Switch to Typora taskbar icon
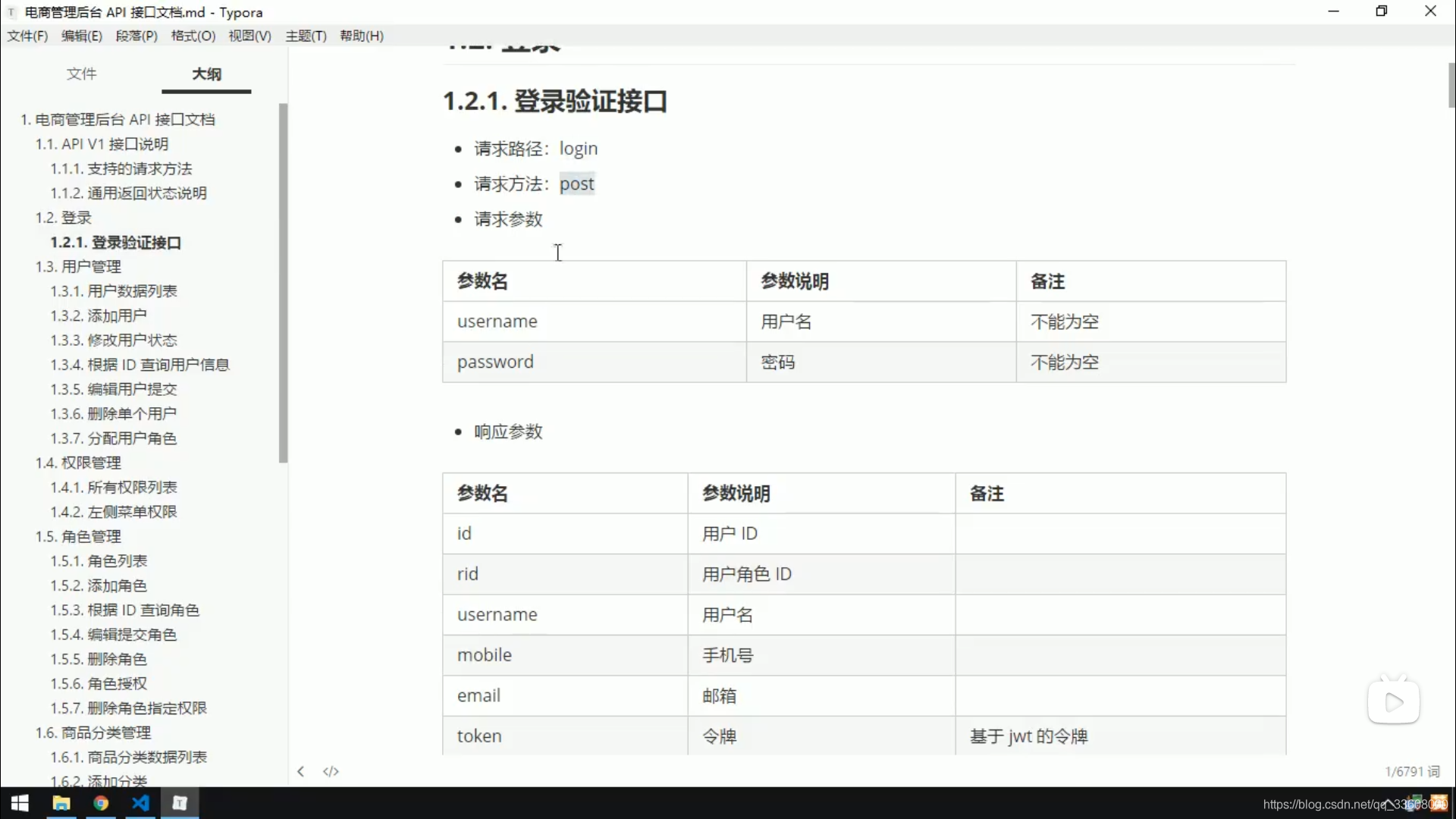This screenshot has width=1456, height=819. click(180, 803)
